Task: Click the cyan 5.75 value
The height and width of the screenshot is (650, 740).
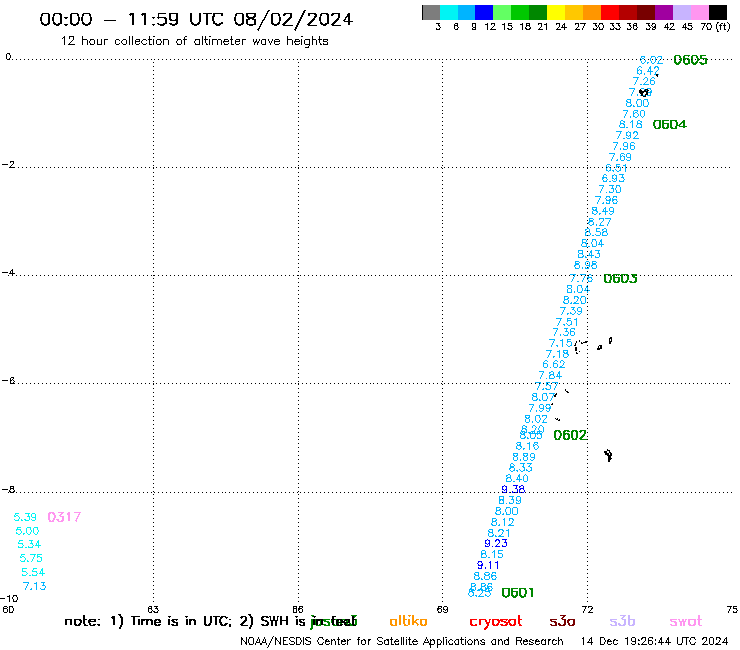Action: click(31, 558)
